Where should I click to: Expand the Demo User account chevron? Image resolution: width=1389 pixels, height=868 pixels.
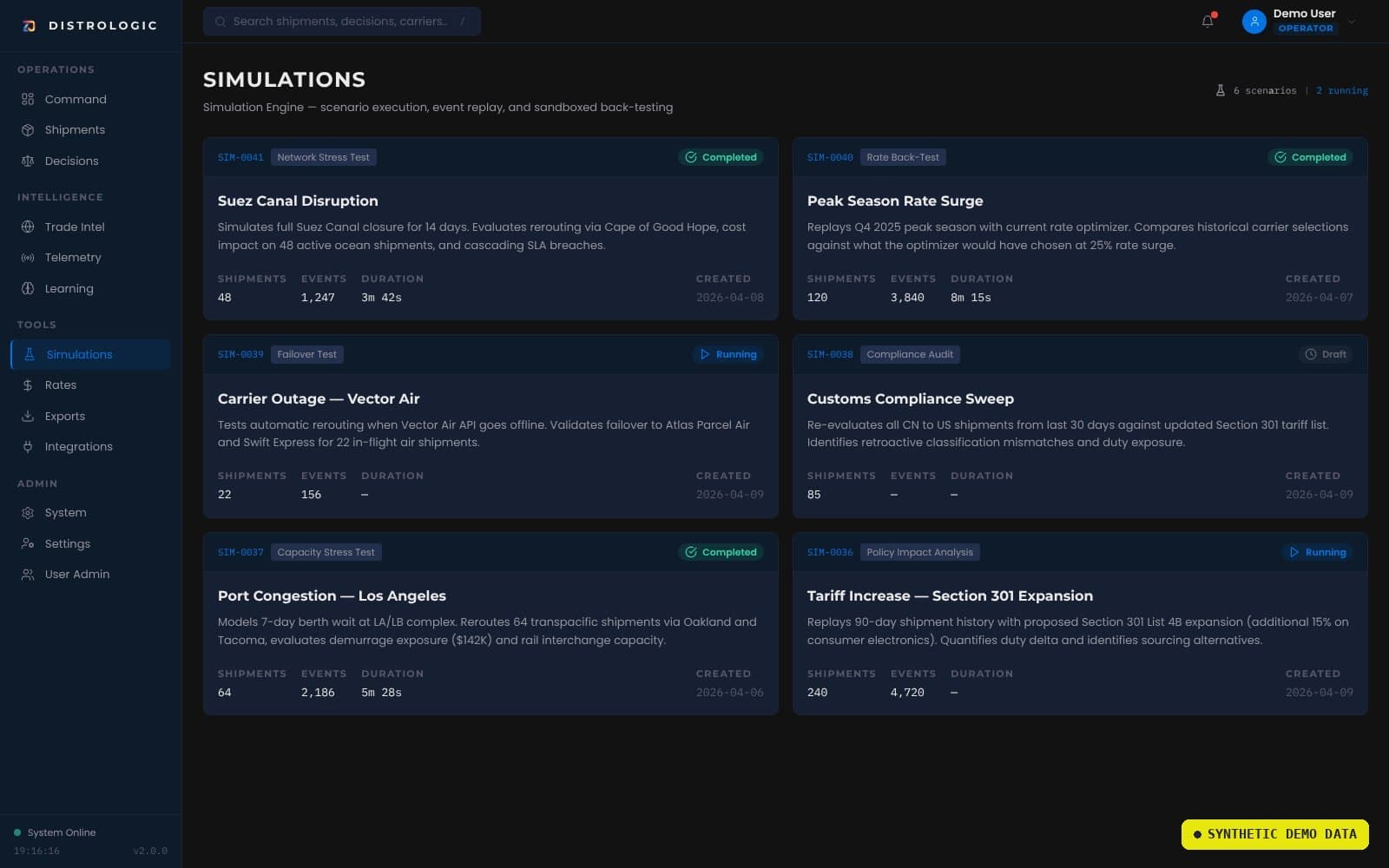pyautogui.click(x=1352, y=22)
